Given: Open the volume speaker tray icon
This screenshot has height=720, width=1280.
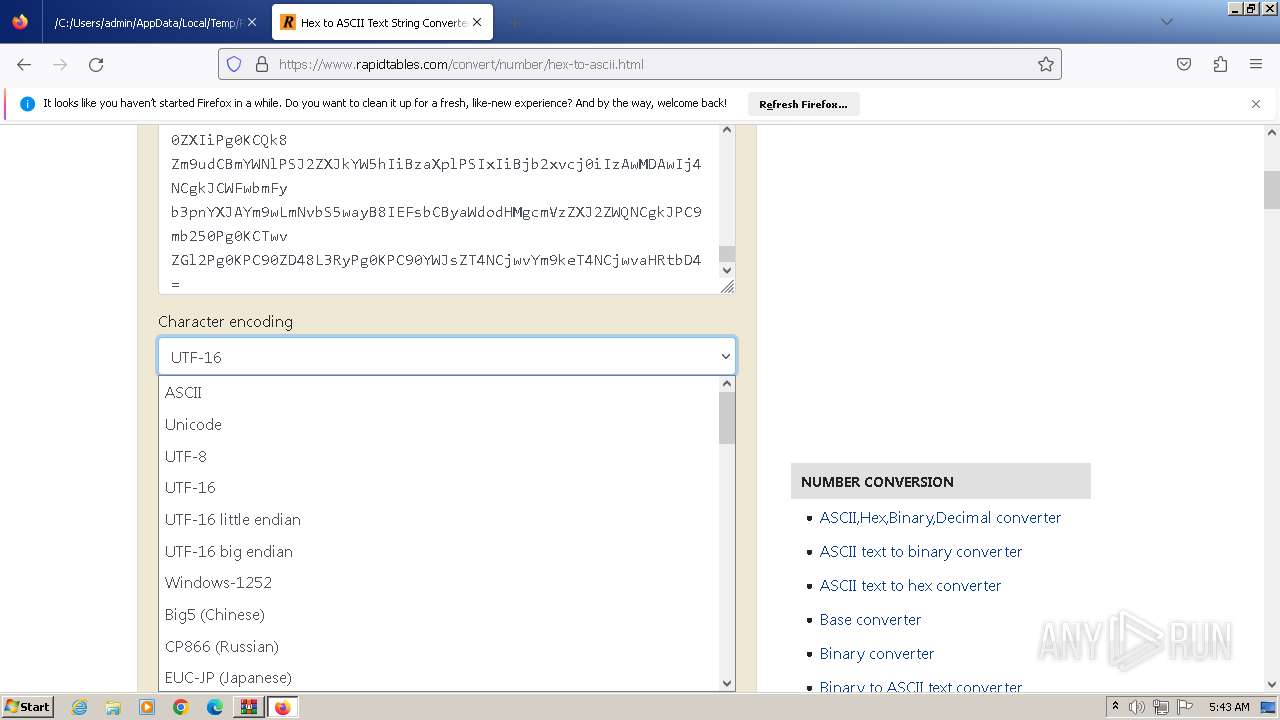Looking at the screenshot, I should (1137, 707).
